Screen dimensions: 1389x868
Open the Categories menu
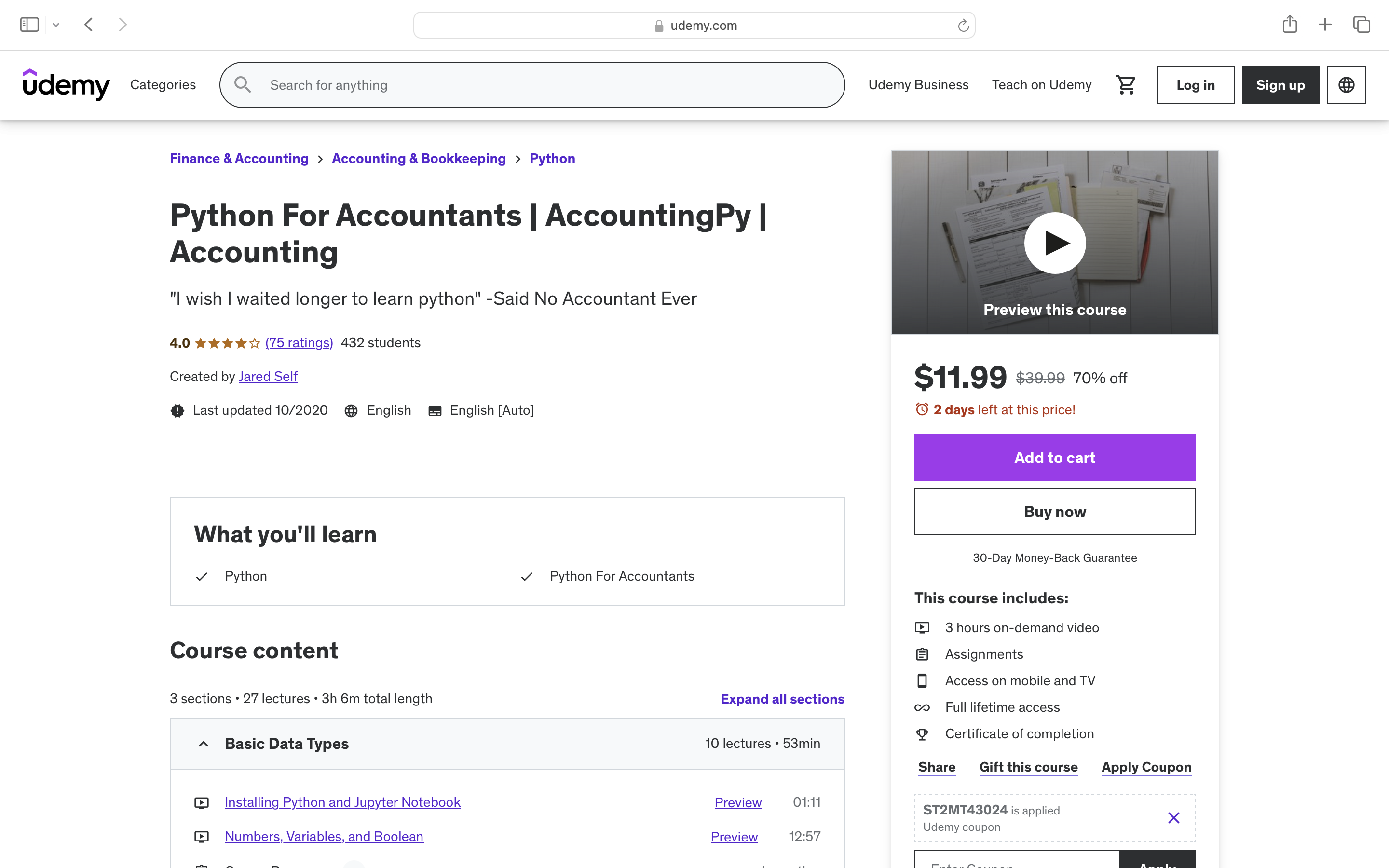pos(163,85)
